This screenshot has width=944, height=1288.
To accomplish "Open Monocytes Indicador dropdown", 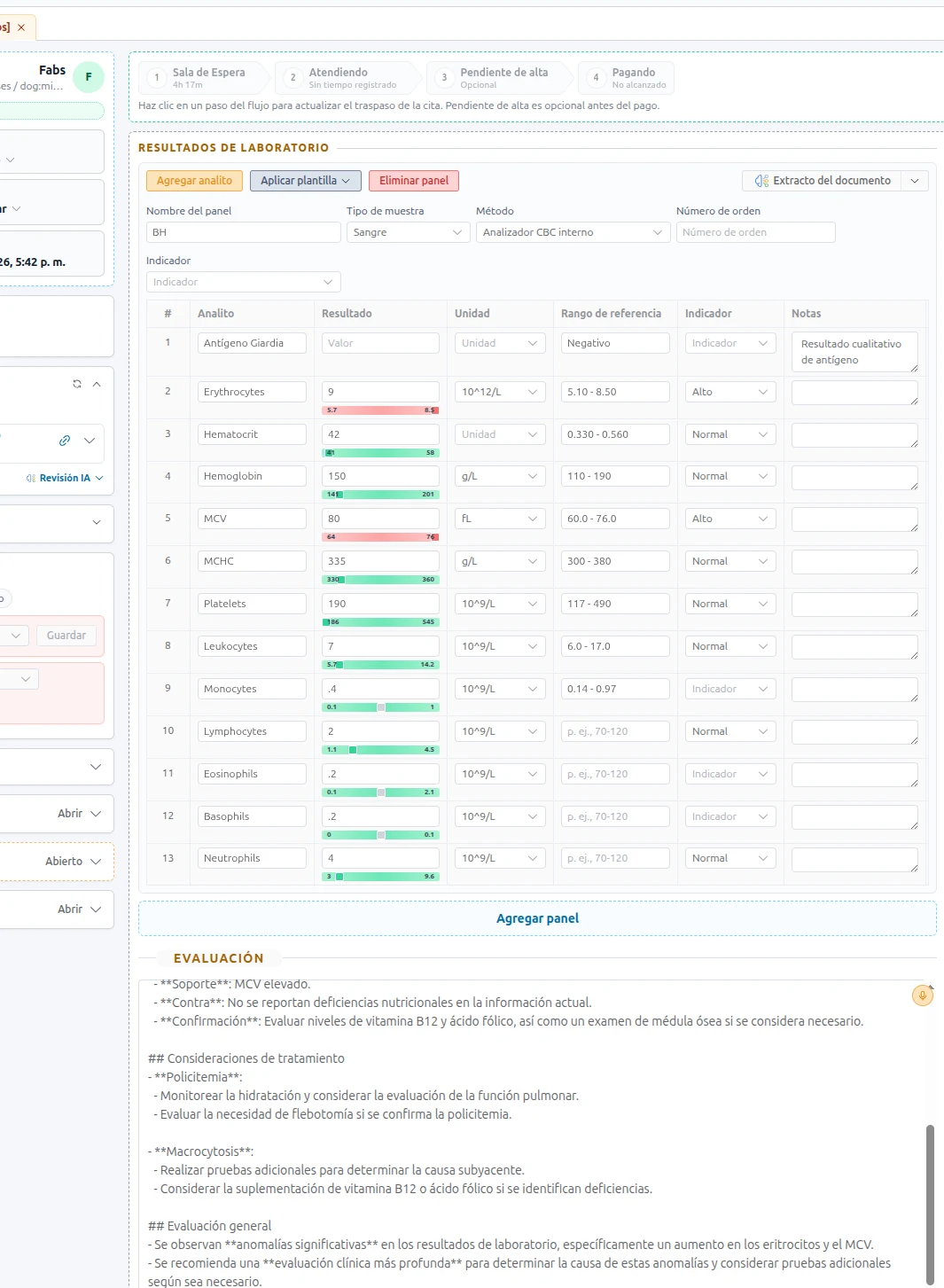I will coord(730,689).
